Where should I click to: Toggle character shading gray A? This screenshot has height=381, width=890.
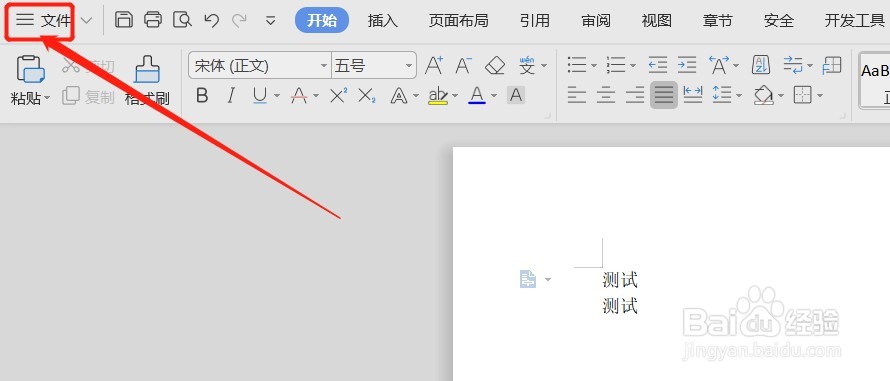(516, 95)
